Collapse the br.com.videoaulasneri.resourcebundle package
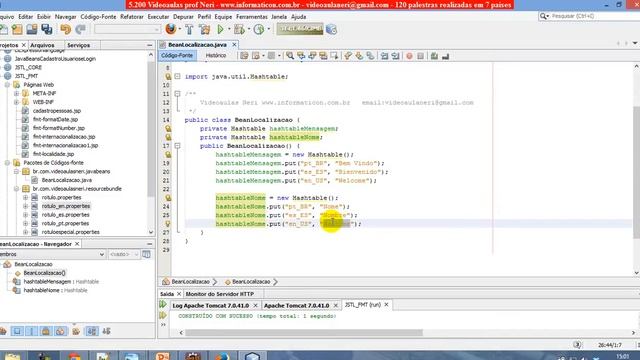 point(17,189)
